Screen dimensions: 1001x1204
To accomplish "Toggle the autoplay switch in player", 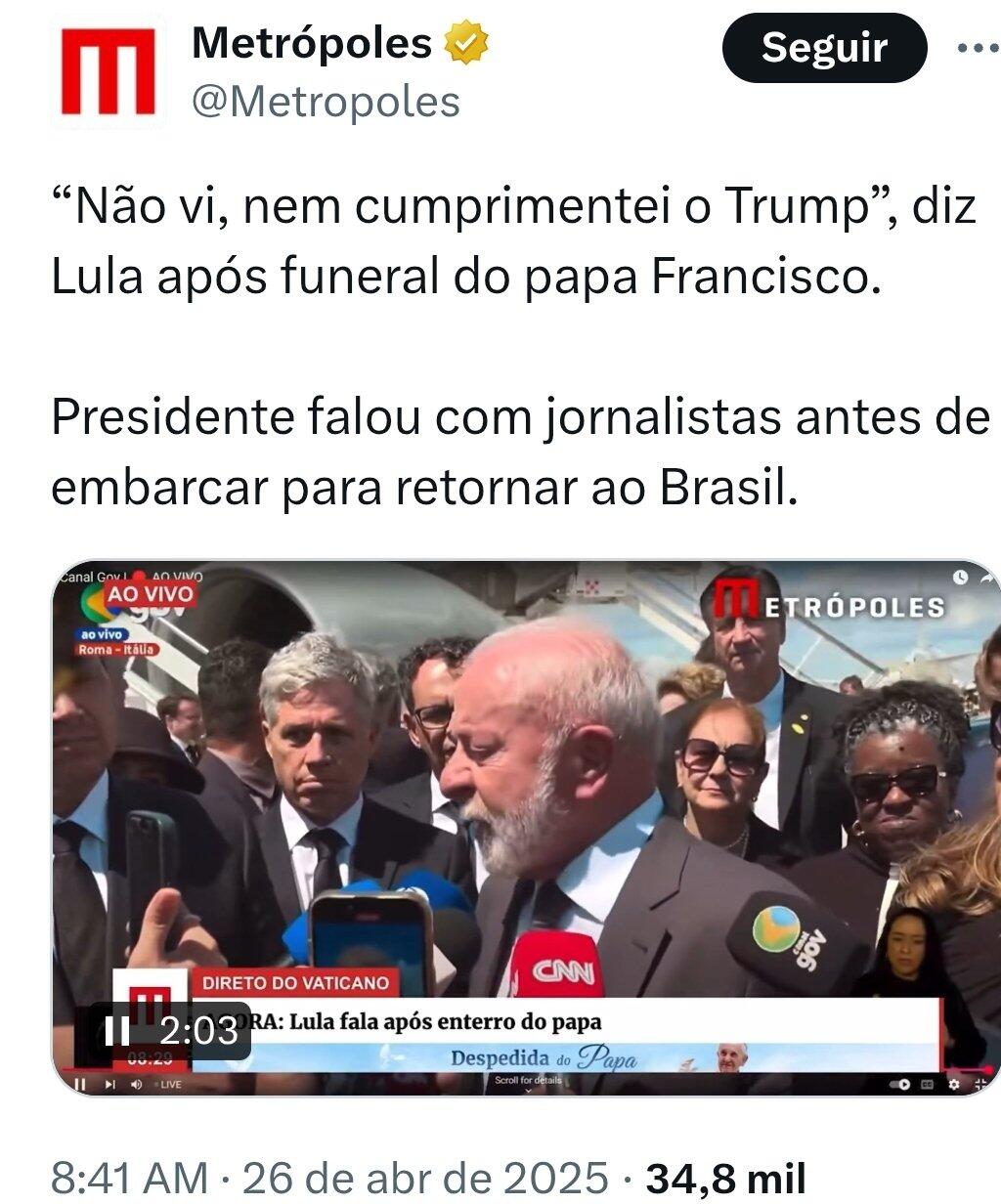I will (x=899, y=1084).
